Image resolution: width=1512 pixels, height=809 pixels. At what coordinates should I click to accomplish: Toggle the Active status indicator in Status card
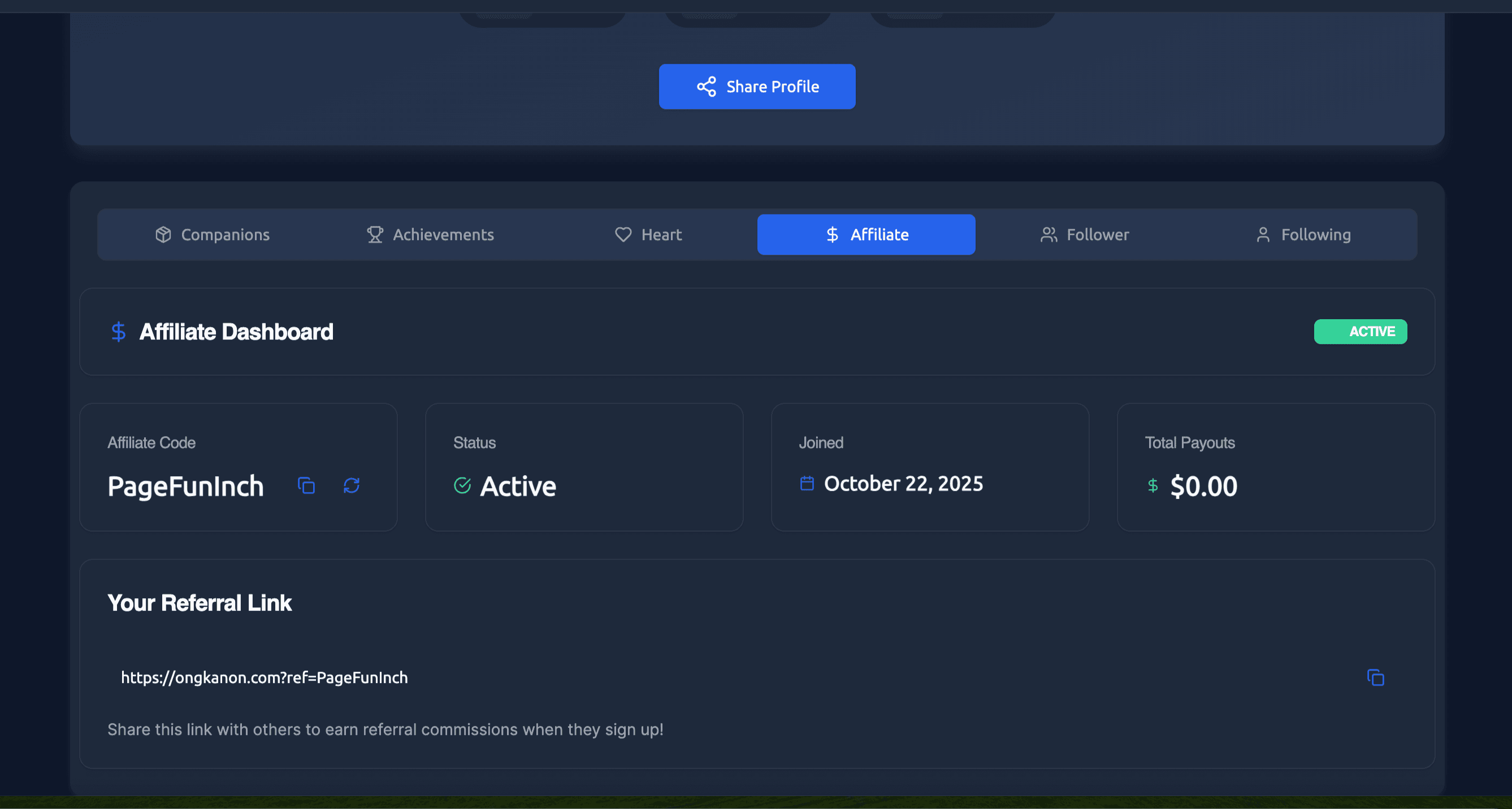(518, 485)
